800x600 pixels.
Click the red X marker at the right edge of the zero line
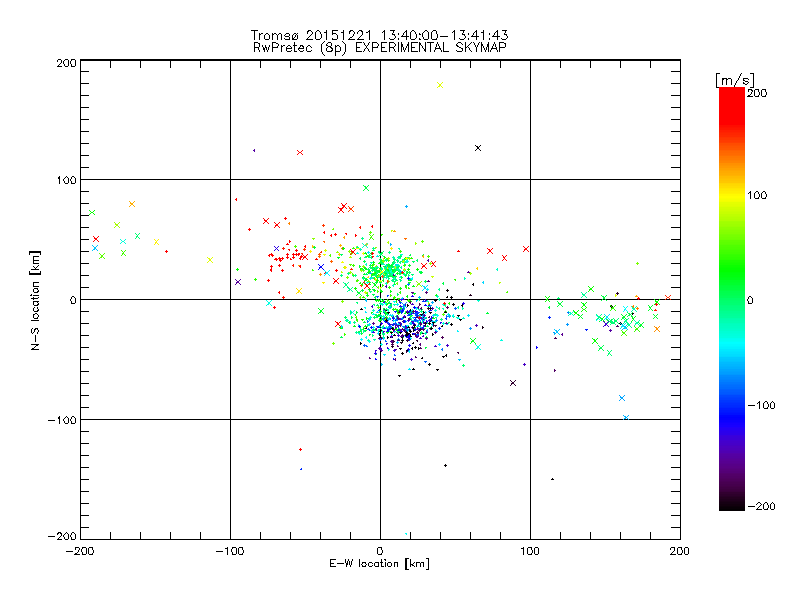click(668, 297)
